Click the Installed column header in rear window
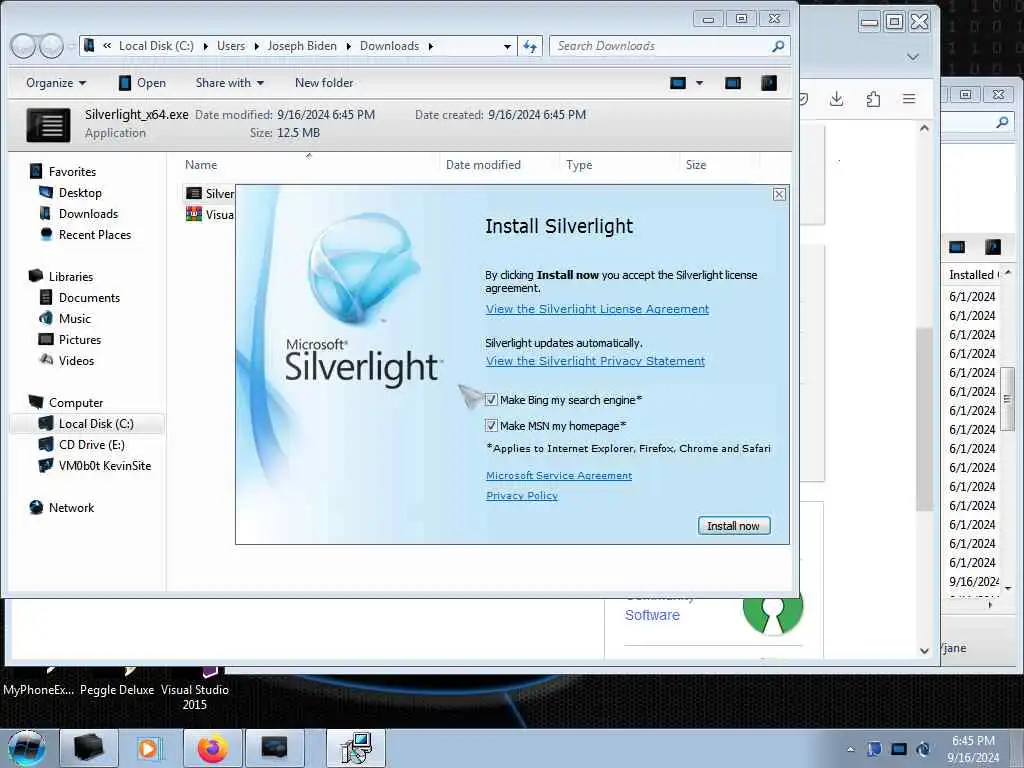This screenshot has height=768, width=1024. click(x=971, y=275)
